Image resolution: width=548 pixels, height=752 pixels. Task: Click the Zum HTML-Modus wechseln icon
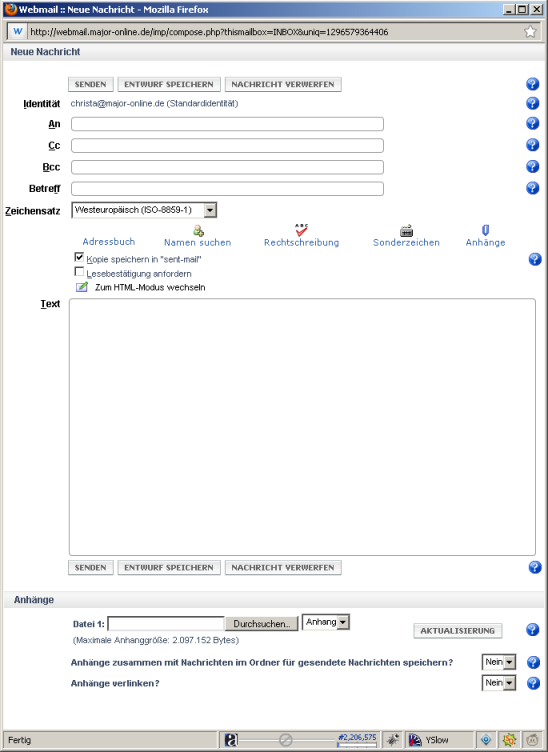pyautogui.click(x=82, y=287)
